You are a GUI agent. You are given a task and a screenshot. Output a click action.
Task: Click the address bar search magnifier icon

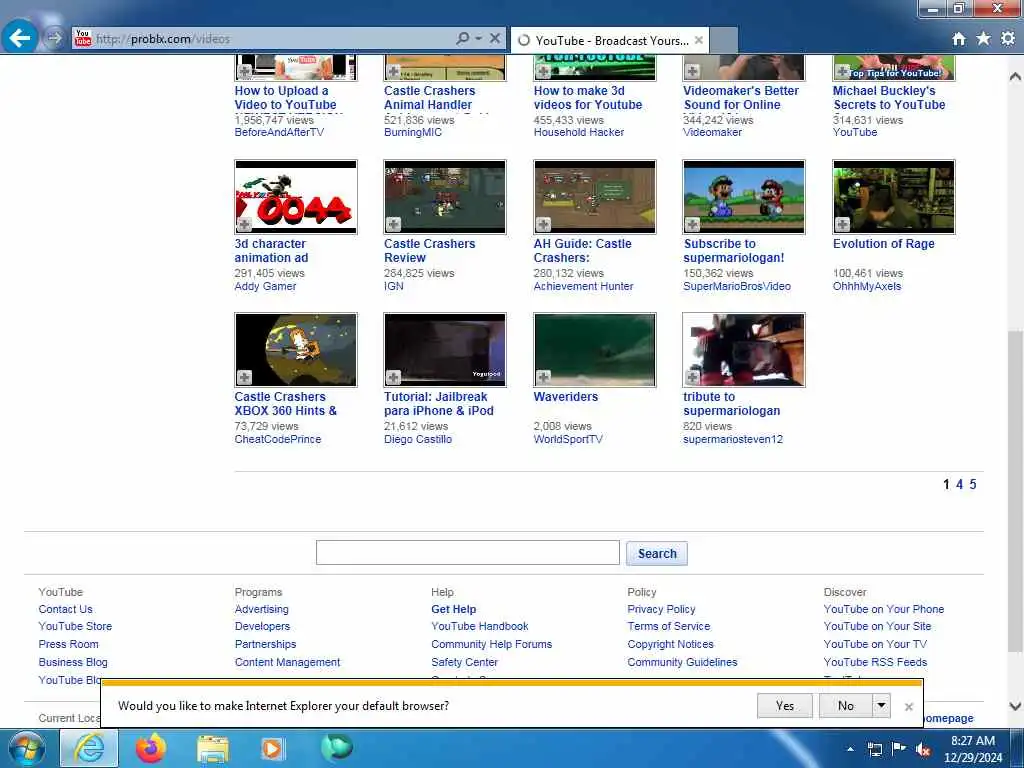pyautogui.click(x=462, y=39)
